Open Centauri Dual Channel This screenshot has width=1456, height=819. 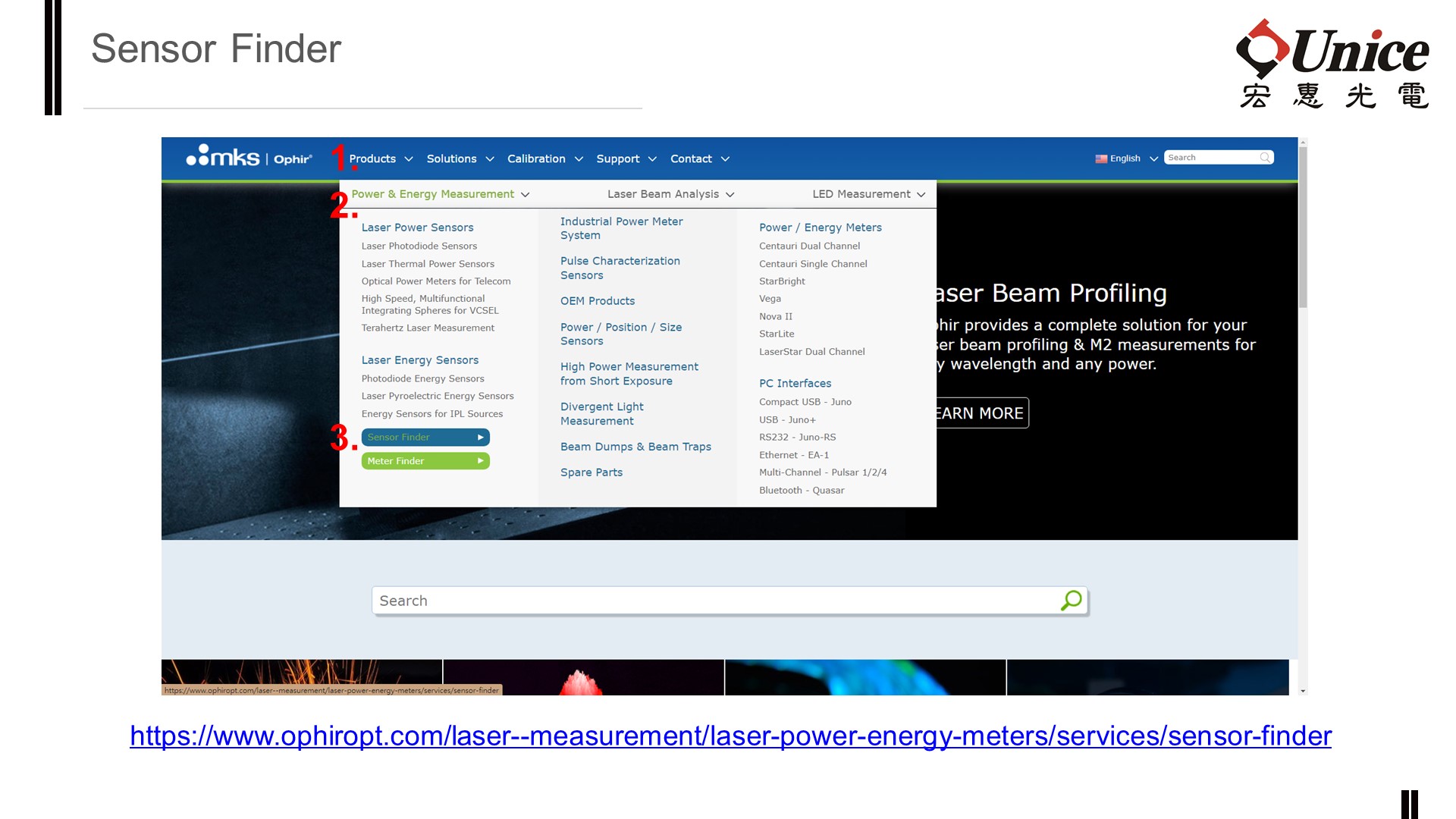click(809, 246)
